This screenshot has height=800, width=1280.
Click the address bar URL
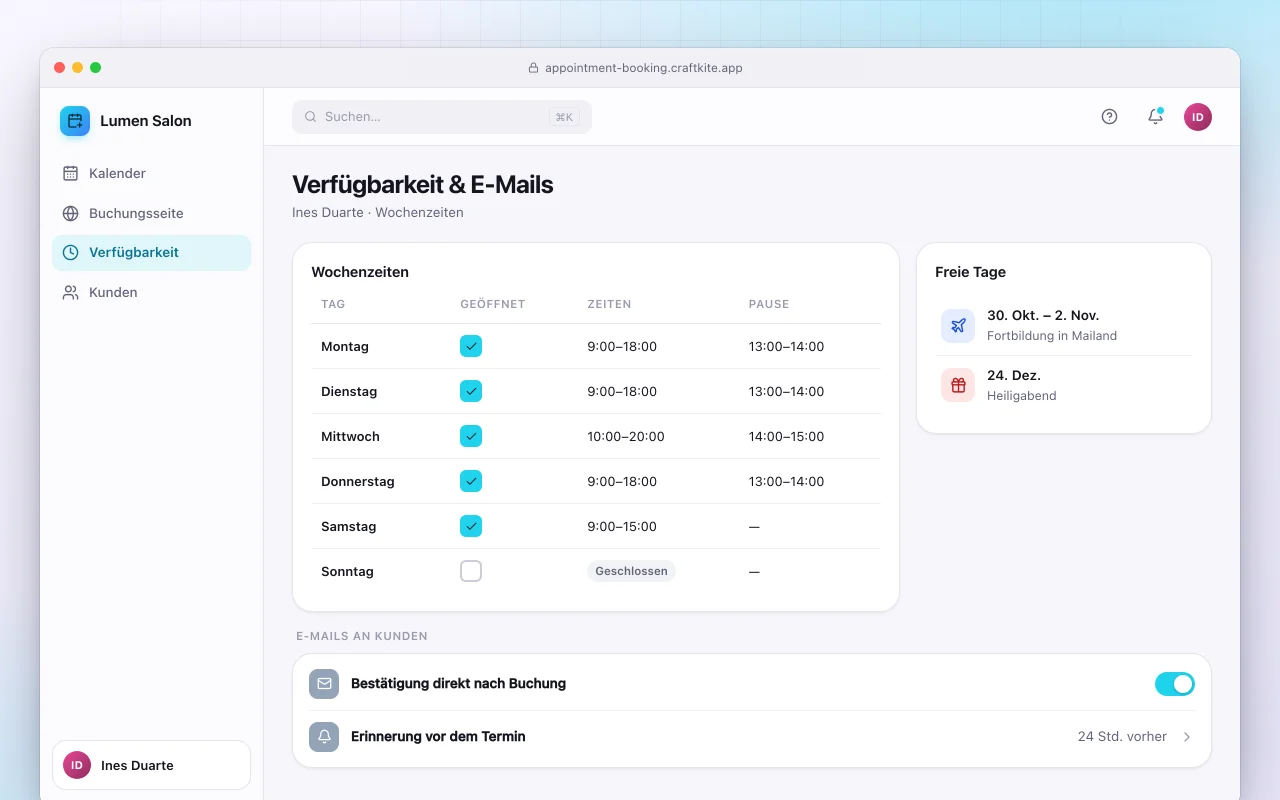point(644,68)
